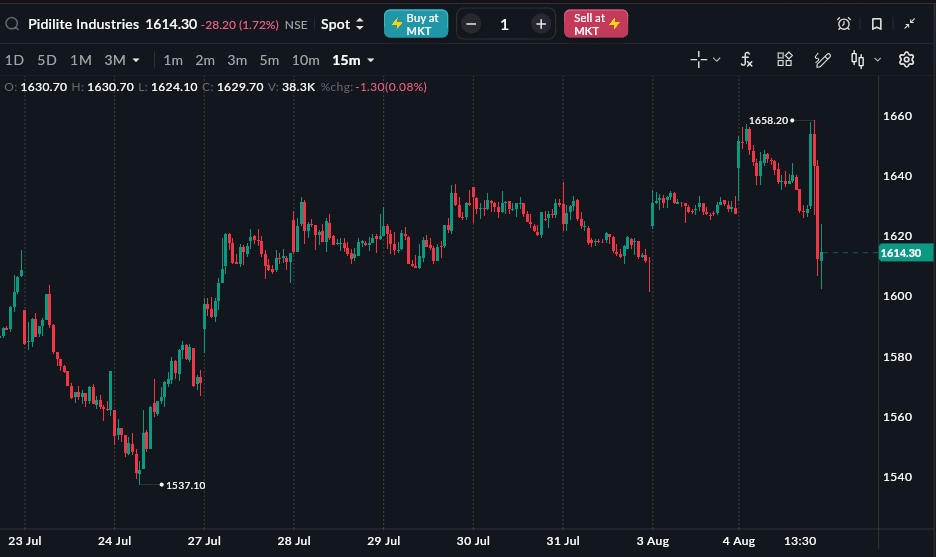Viewport: 936px width, 557px height.
Task: Click the 13:30 time label
Action: coord(800,541)
